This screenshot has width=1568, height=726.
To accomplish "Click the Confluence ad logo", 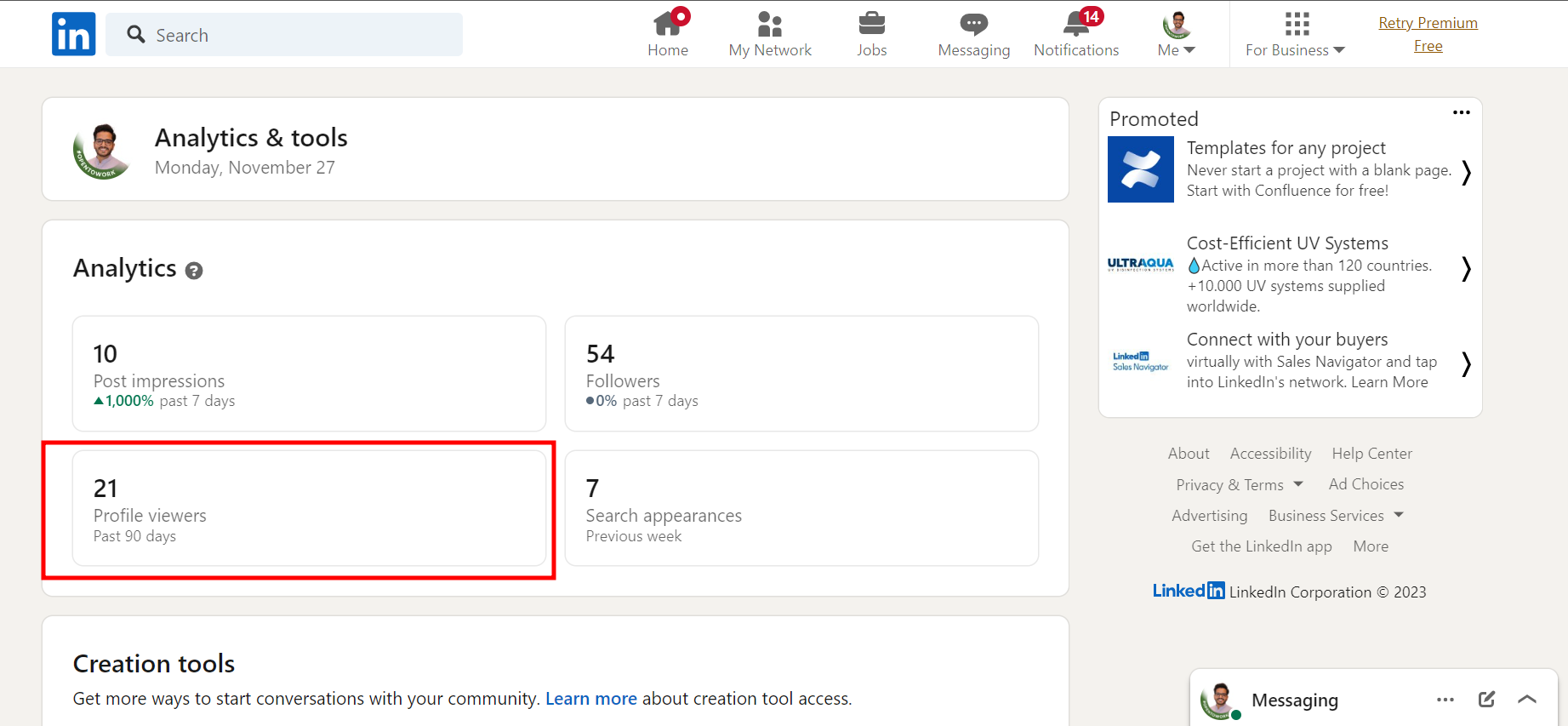I will coord(1140,169).
